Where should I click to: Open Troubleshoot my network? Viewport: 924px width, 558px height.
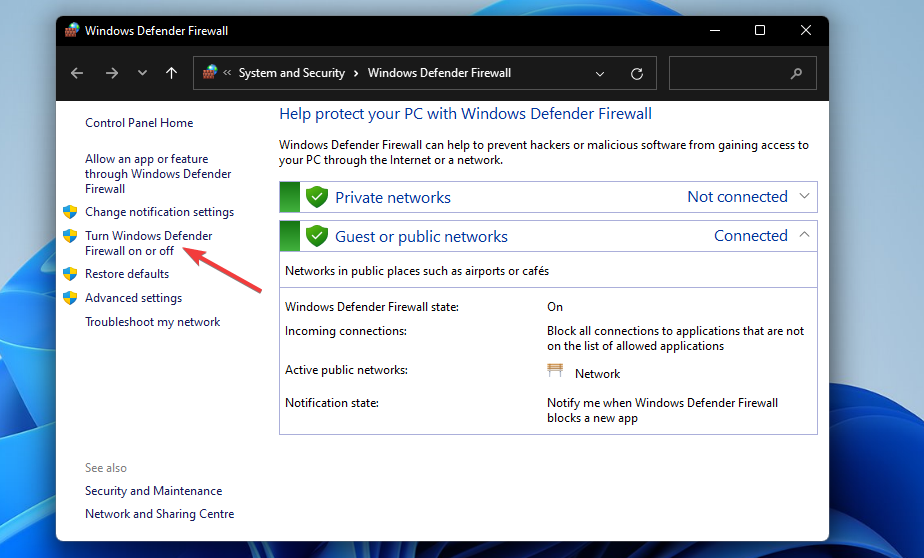point(153,322)
